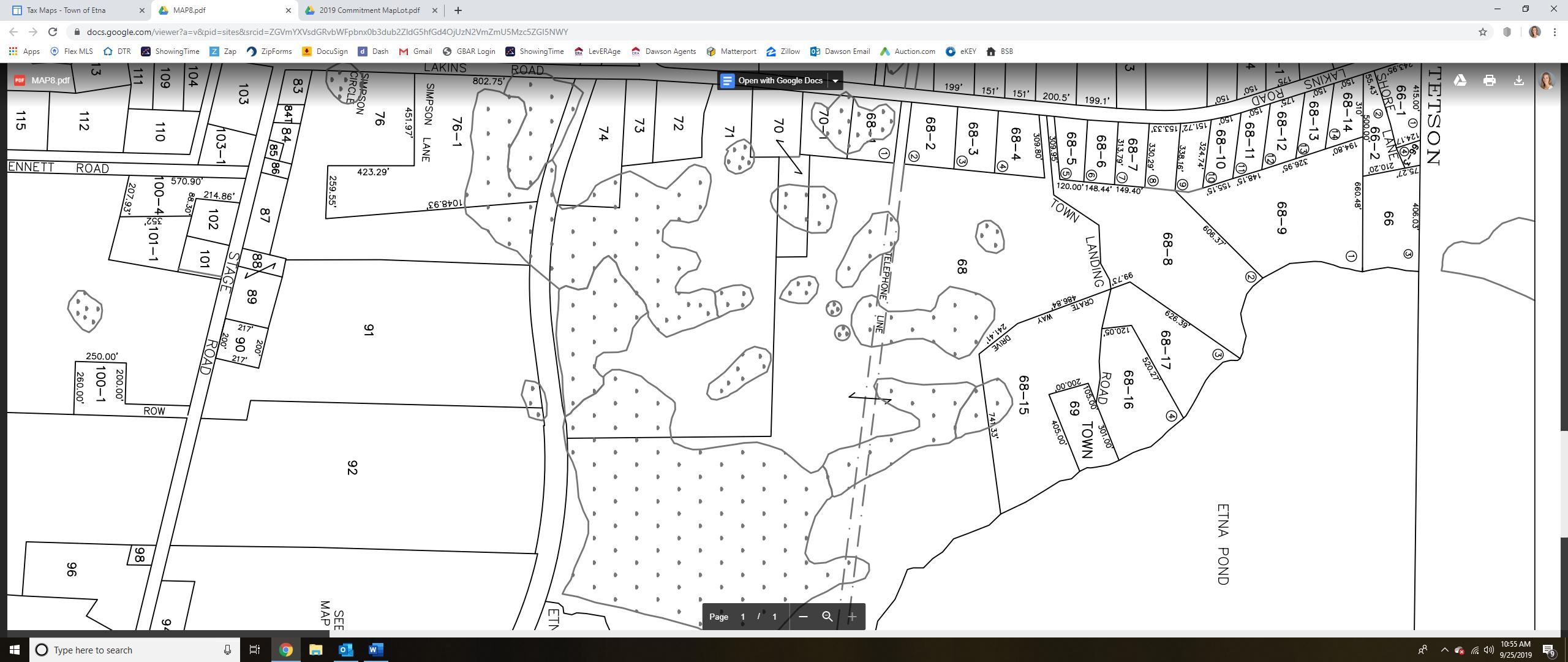Close the MAP8.pdf tab
Image resolution: width=1568 pixels, height=662 pixels.
point(288,10)
